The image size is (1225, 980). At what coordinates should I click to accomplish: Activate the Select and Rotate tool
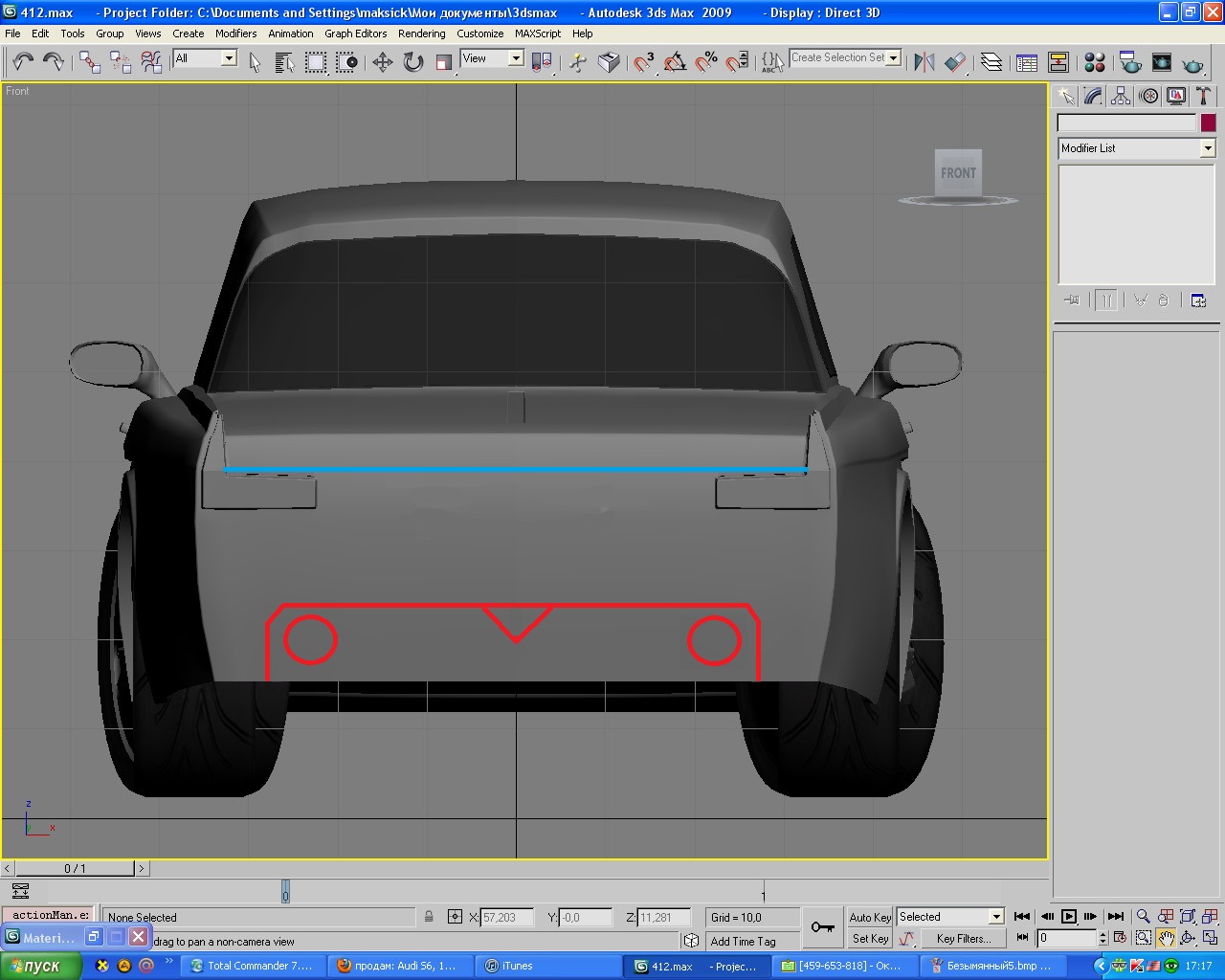(413, 63)
